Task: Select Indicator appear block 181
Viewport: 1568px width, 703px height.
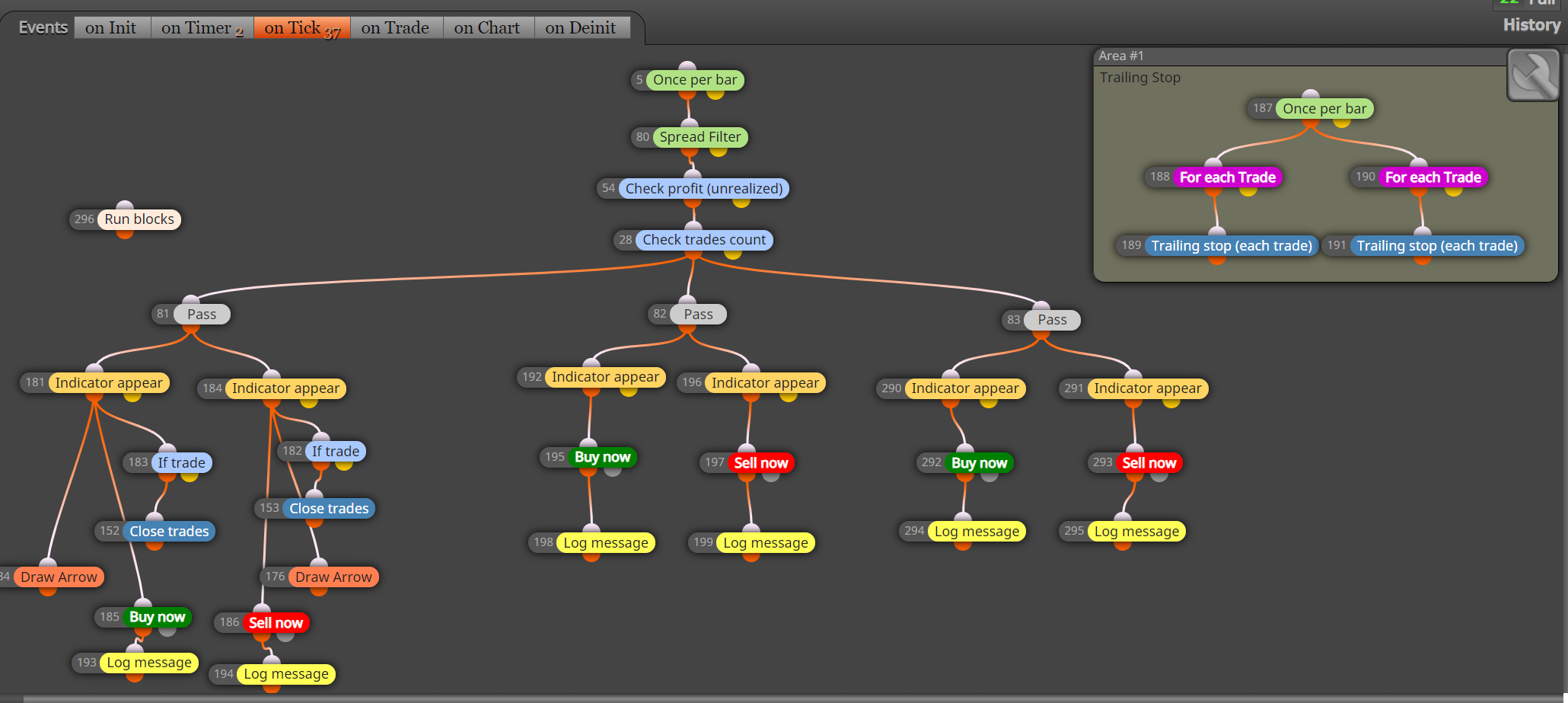Action: (109, 383)
